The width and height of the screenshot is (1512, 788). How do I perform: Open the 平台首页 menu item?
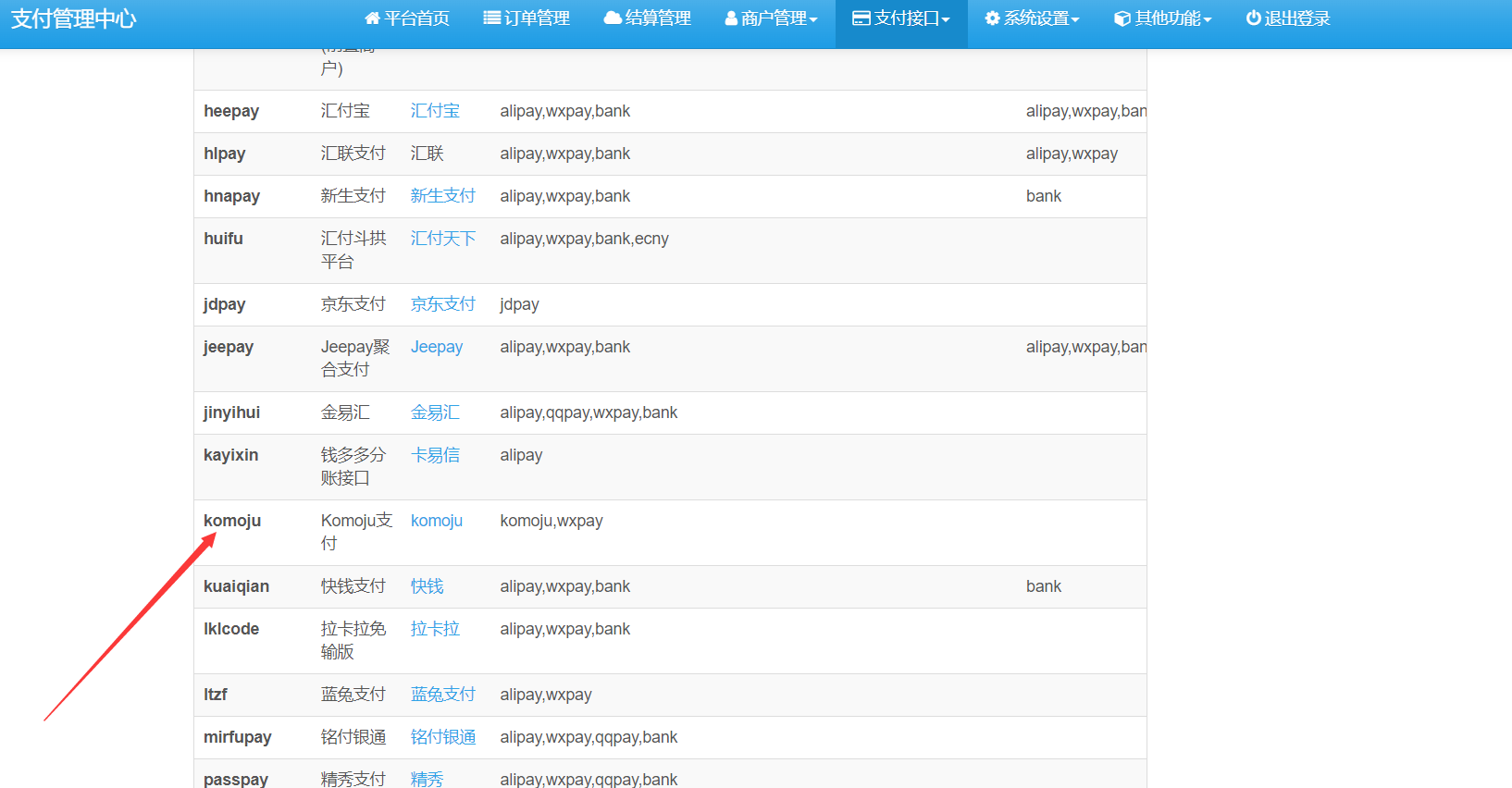click(407, 18)
